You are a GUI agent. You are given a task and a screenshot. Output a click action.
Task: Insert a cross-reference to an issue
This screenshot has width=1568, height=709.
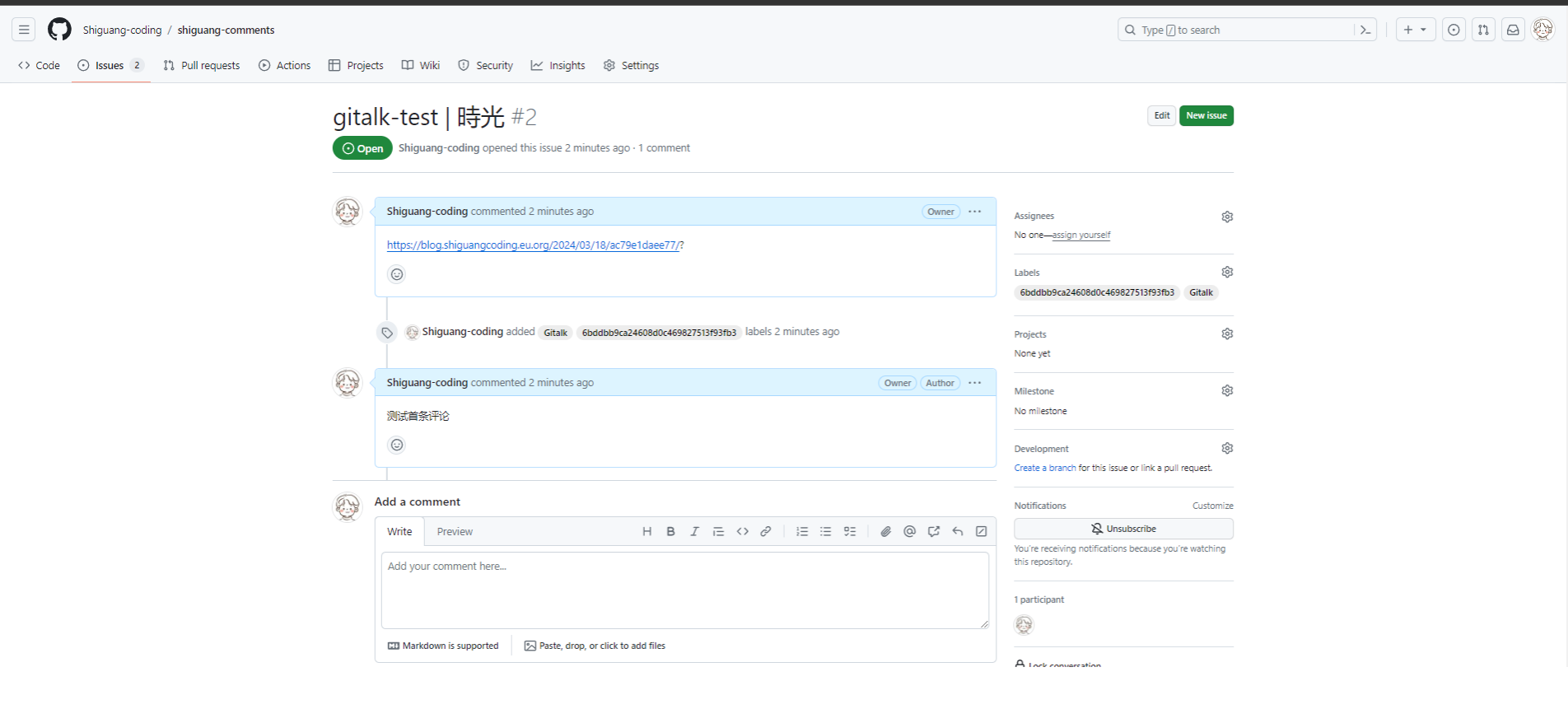click(934, 532)
